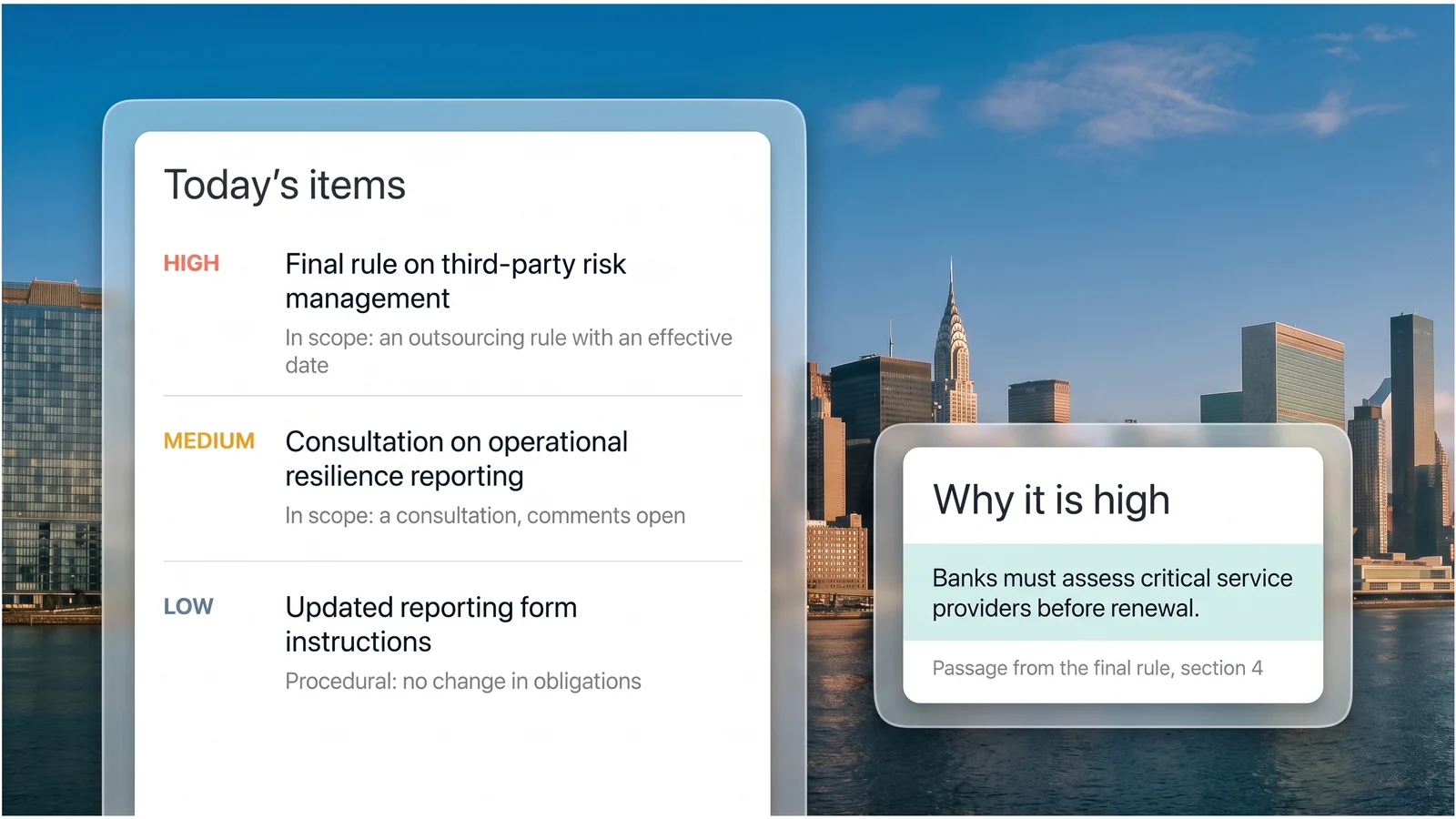Click the "Today's items" heading

click(284, 186)
